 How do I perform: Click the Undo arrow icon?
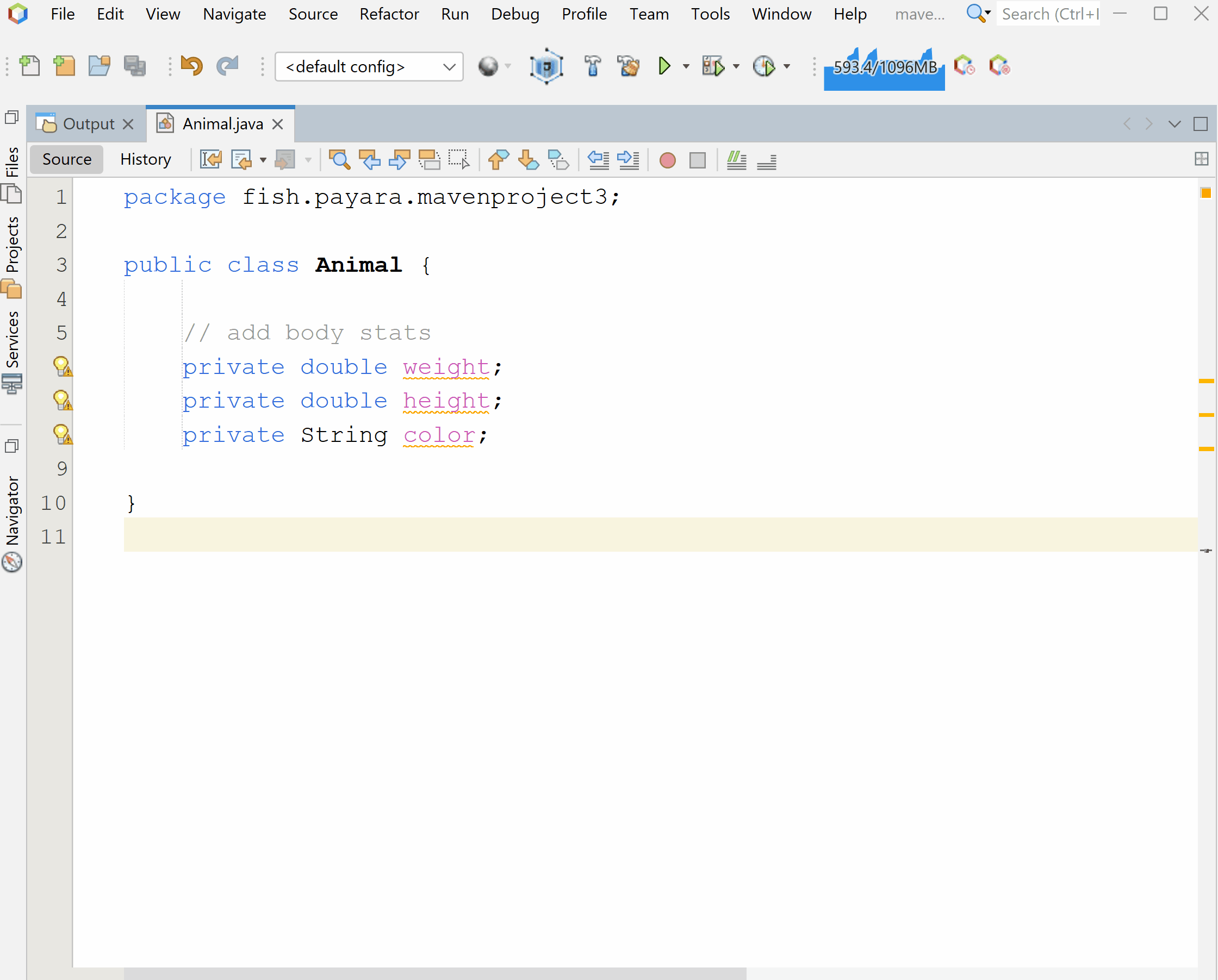click(x=191, y=67)
